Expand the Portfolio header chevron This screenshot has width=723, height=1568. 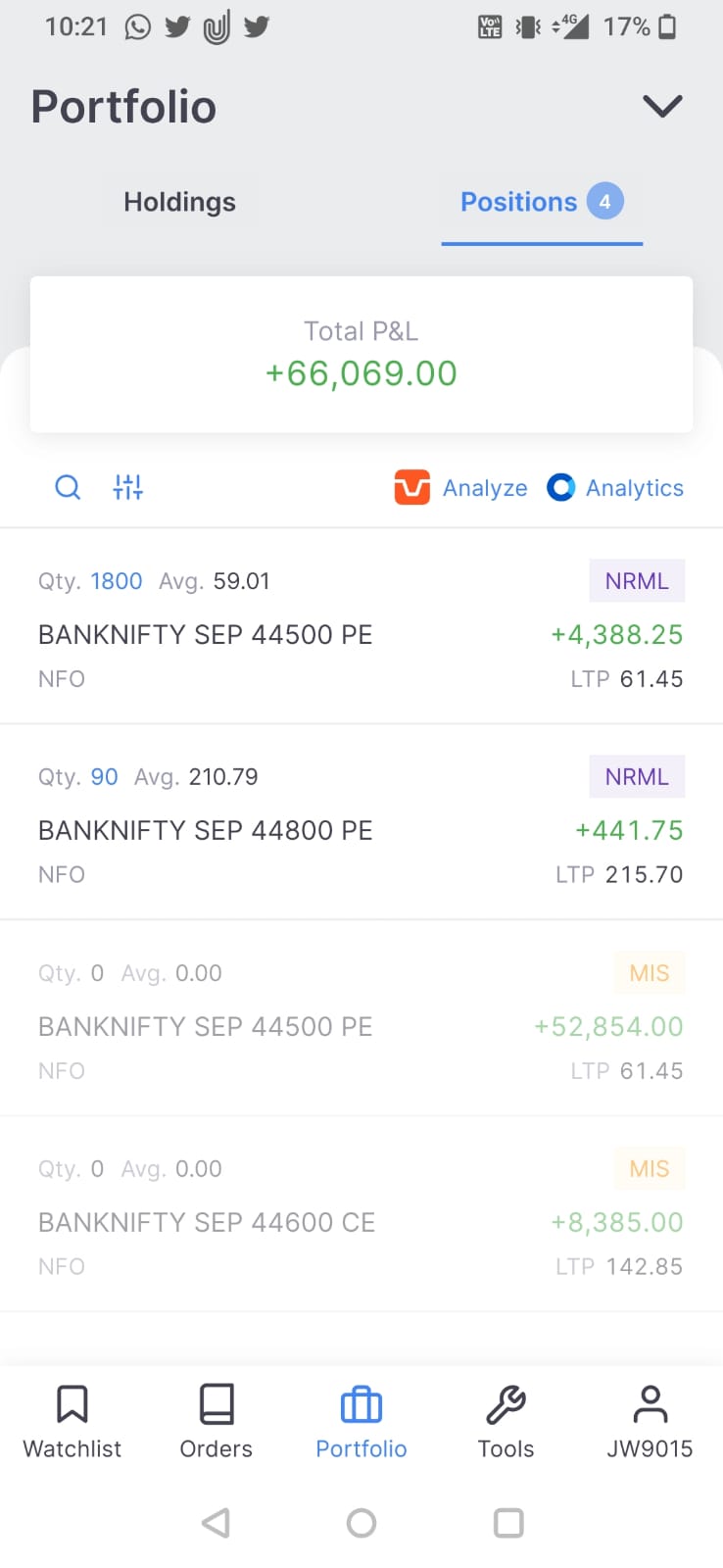[x=662, y=106]
